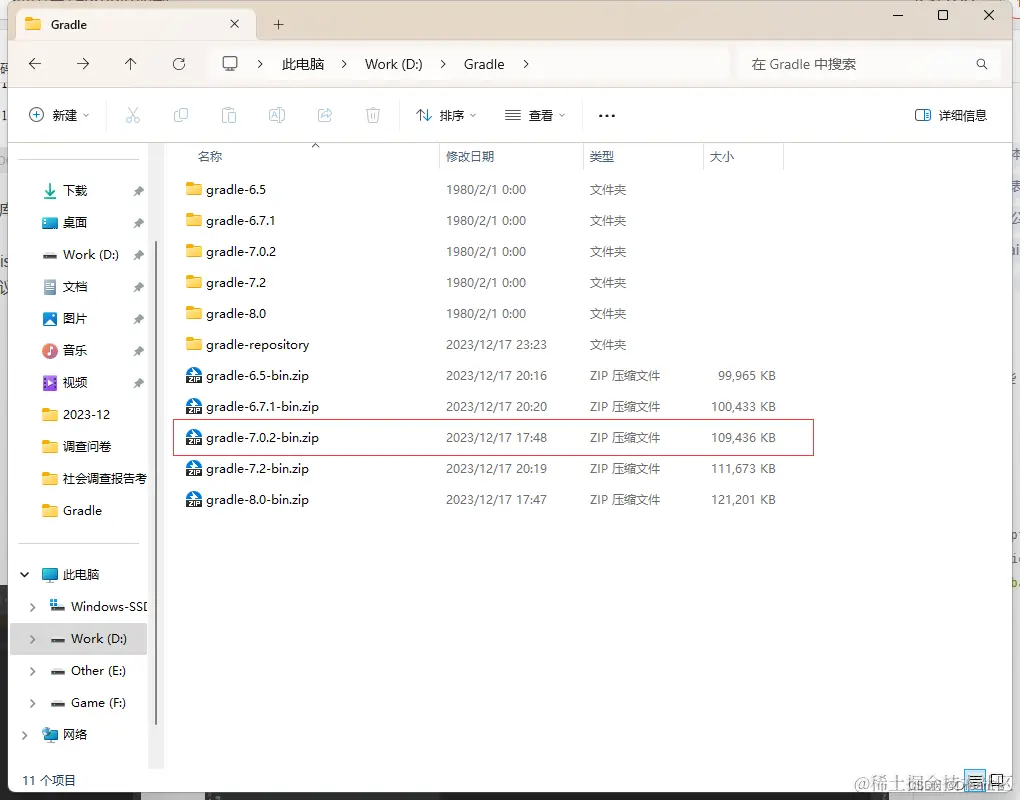
Task: Expand the Game (F:) tree node
Action: click(33, 702)
